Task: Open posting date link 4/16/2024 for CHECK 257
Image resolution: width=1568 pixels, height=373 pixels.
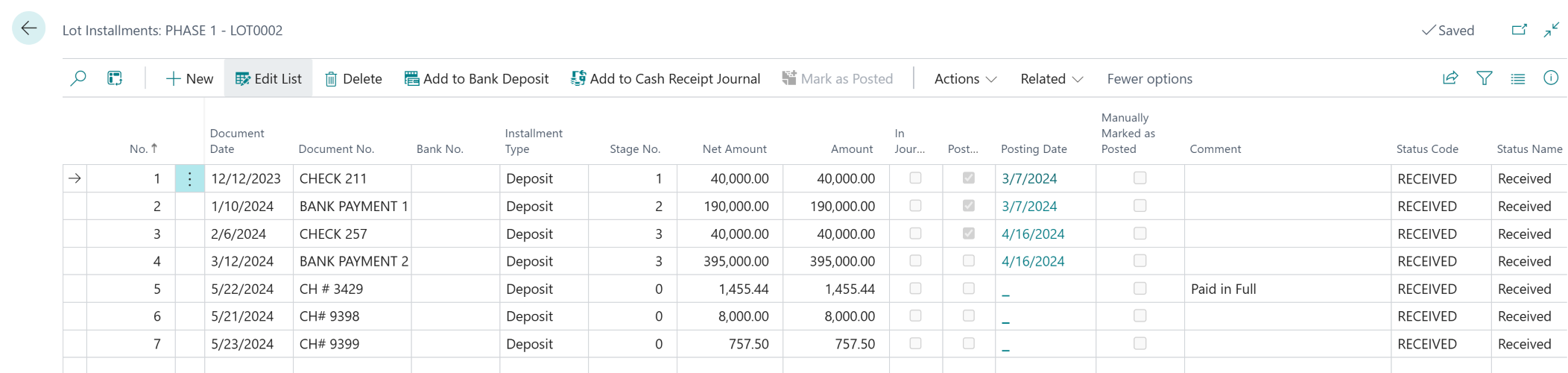Action: point(1033,234)
